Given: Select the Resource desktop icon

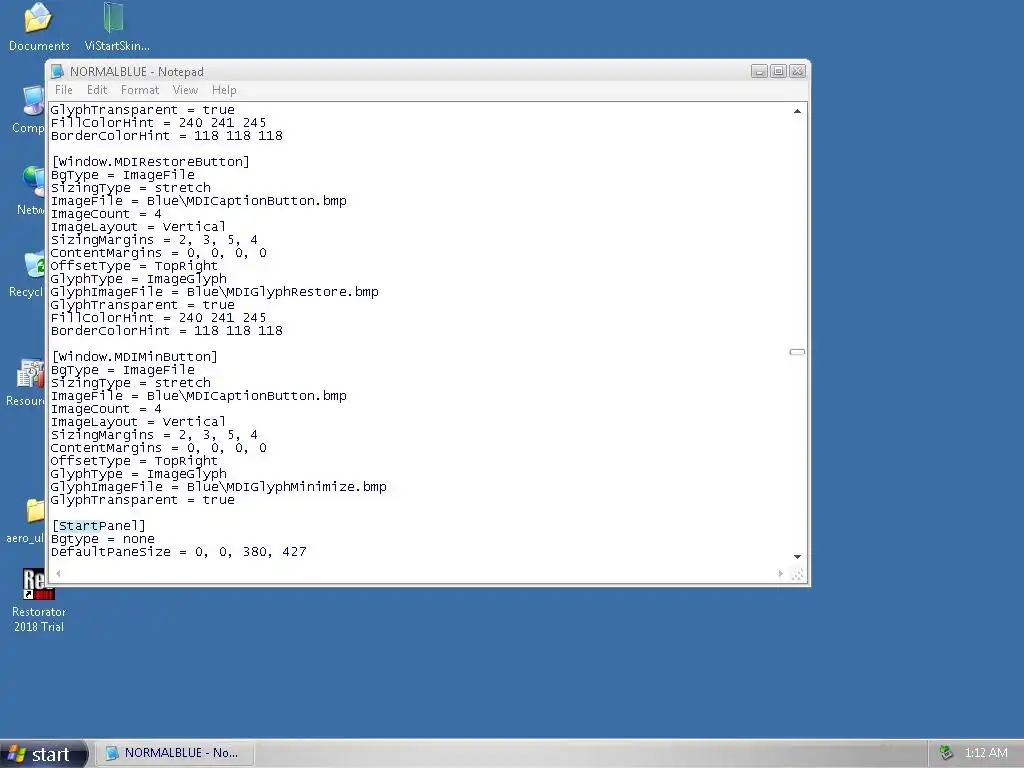Looking at the screenshot, I should click(26, 383).
